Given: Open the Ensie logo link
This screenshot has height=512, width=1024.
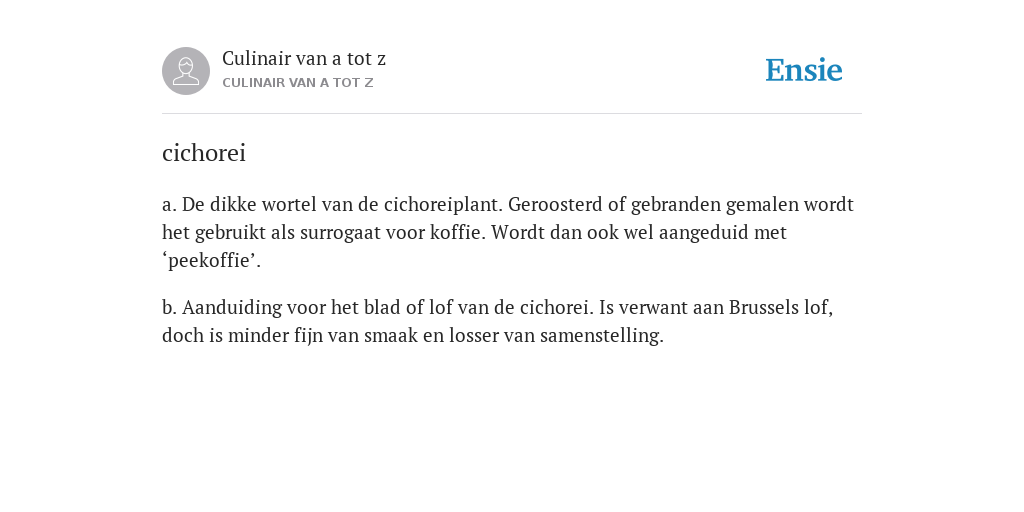Looking at the screenshot, I should 803,71.
